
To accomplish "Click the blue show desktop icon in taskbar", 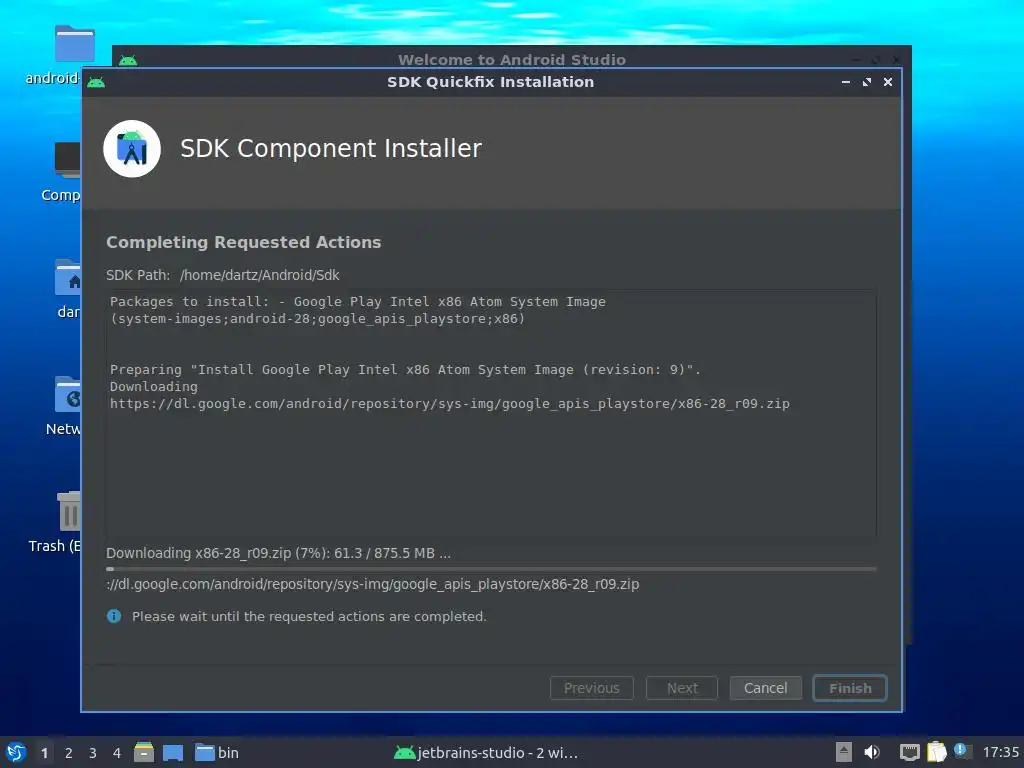I will click(x=173, y=753).
